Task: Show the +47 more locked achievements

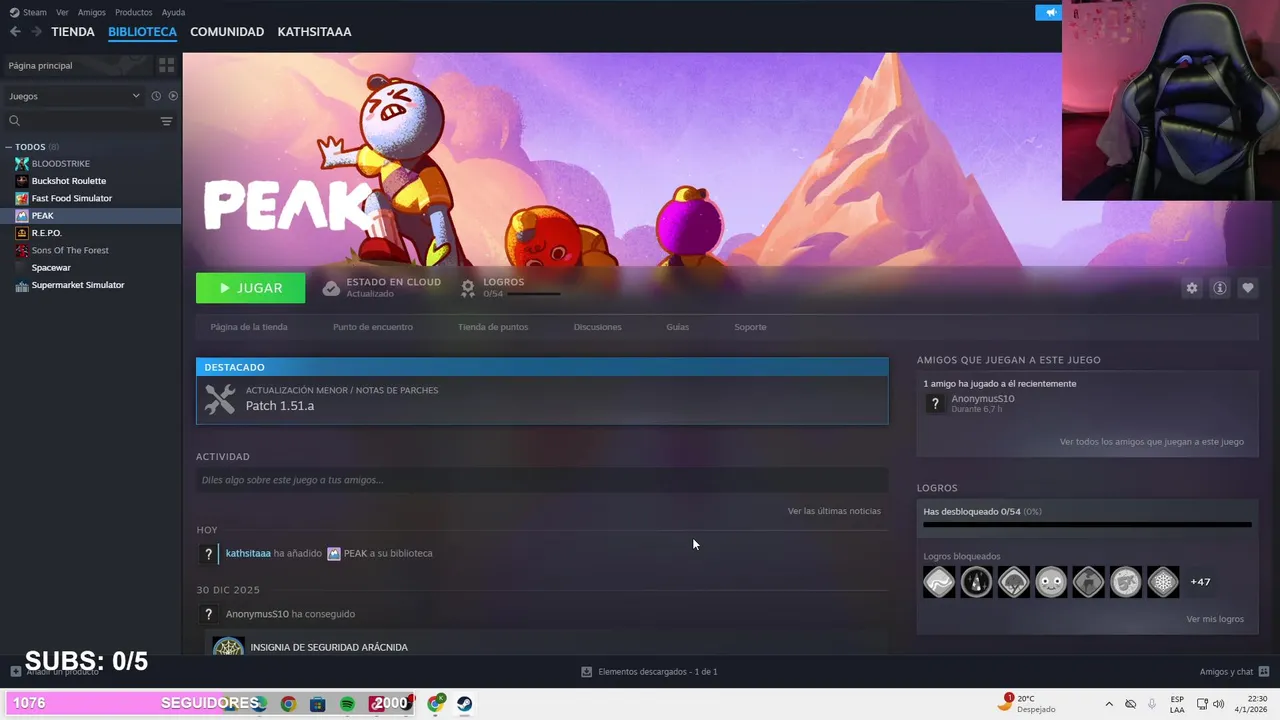Action: pyautogui.click(x=1200, y=582)
